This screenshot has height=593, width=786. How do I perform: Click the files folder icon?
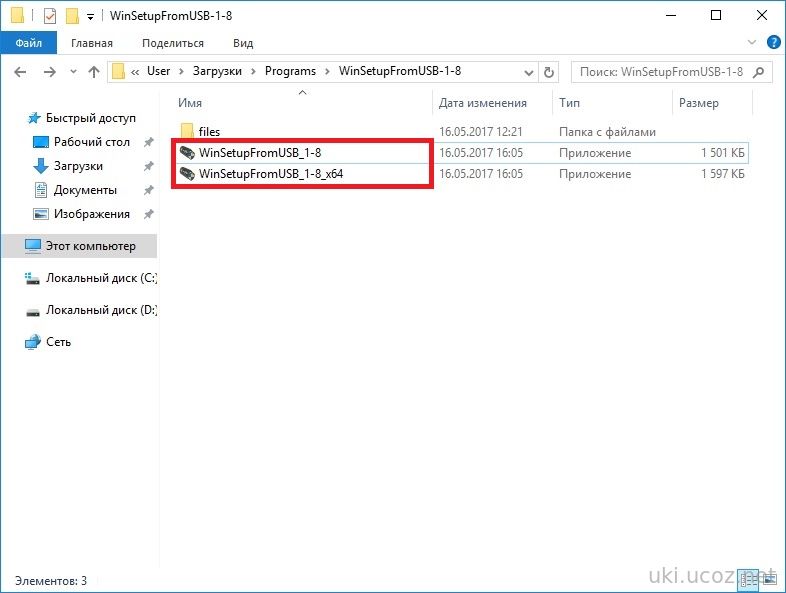187,131
